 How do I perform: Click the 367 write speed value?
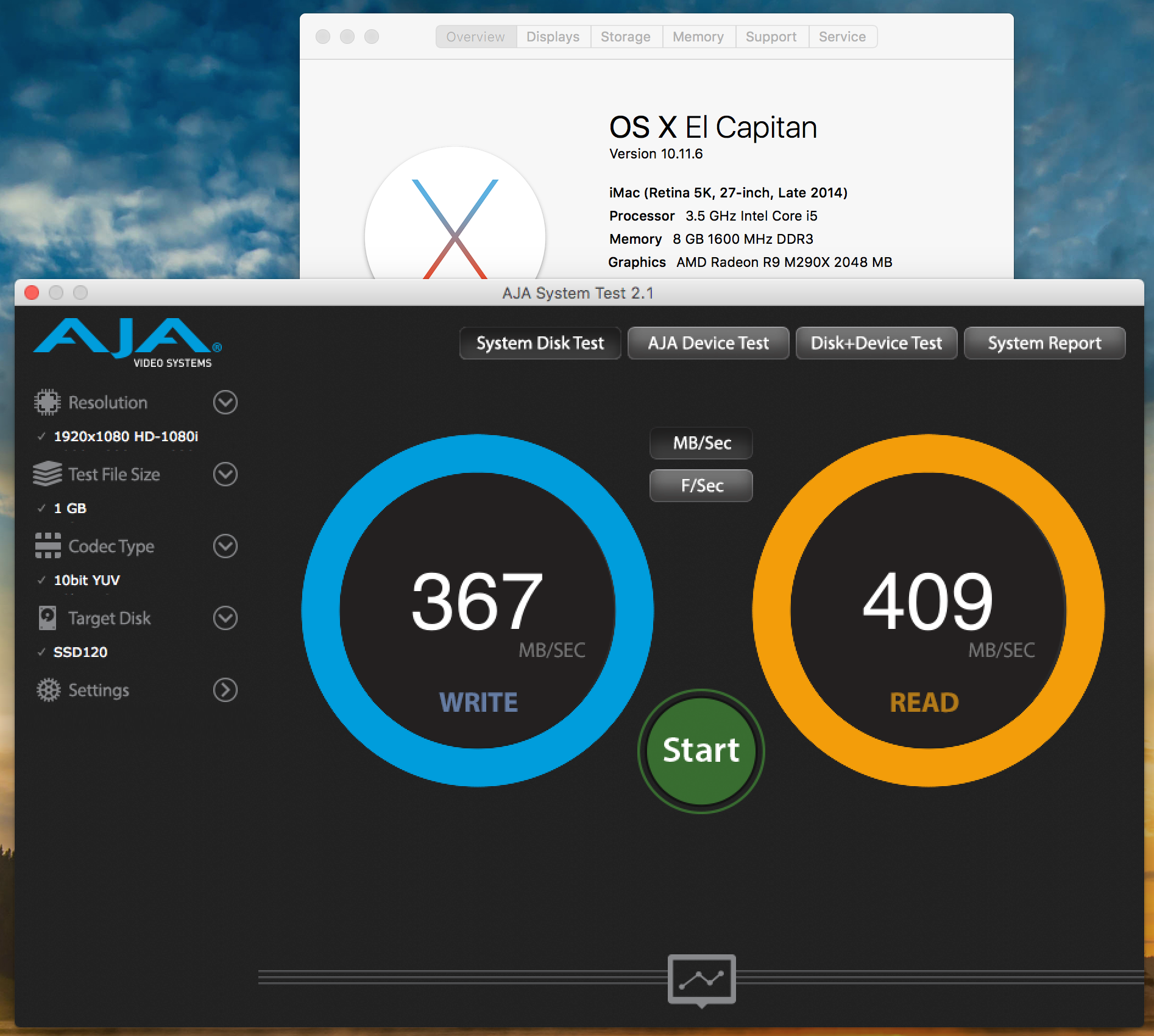point(477,601)
